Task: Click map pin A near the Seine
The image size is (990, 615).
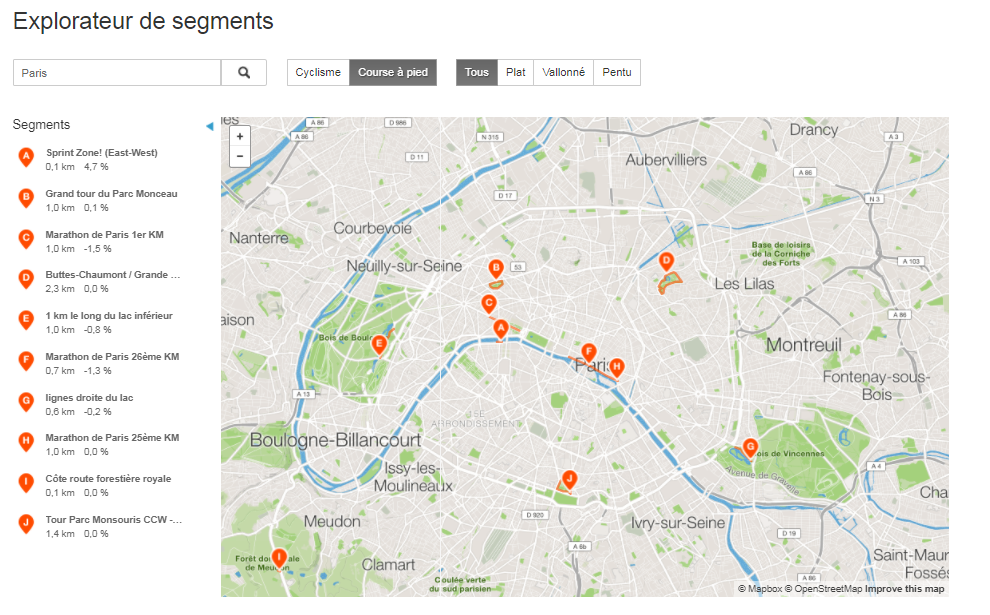Action: coord(501,328)
